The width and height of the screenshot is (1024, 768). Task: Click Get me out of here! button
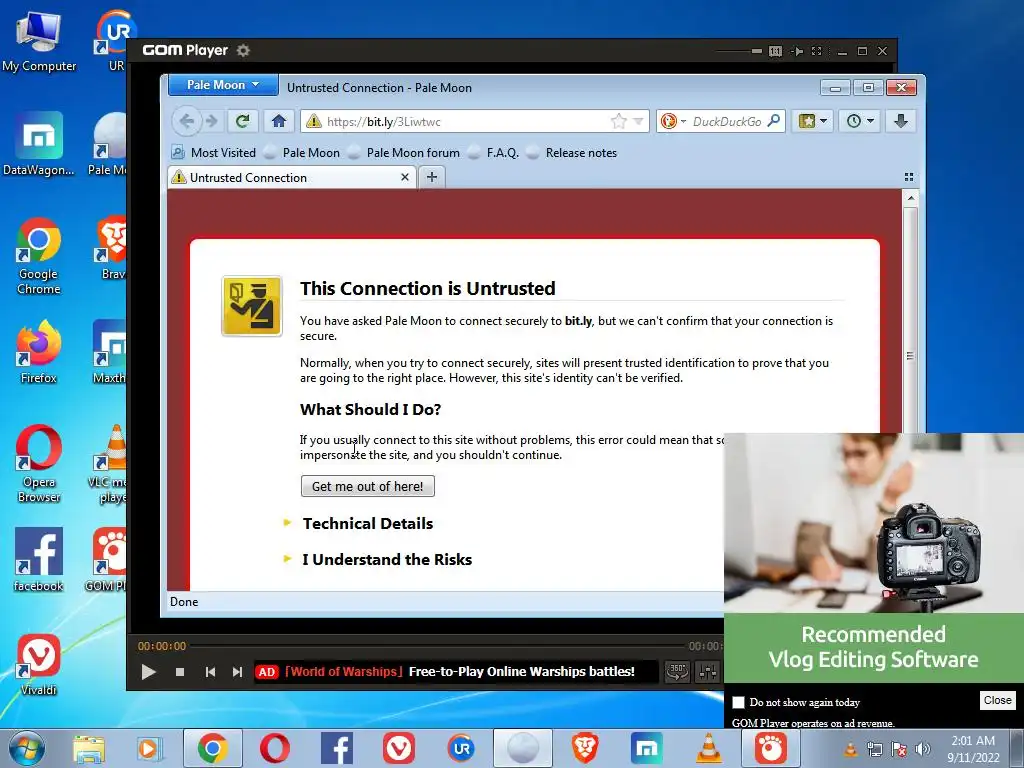coord(368,487)
